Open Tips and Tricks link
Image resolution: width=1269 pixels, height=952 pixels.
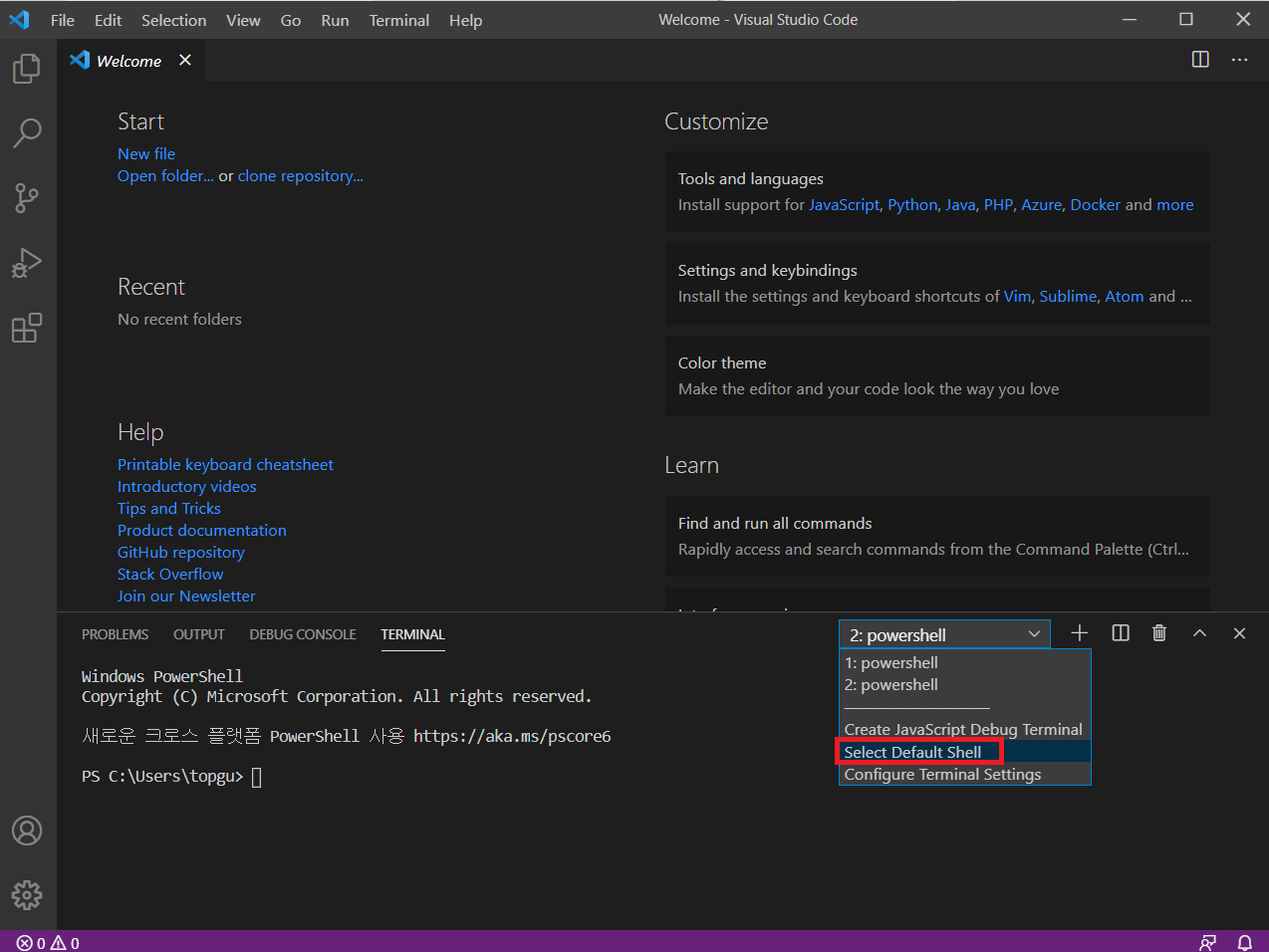(169, 508)
